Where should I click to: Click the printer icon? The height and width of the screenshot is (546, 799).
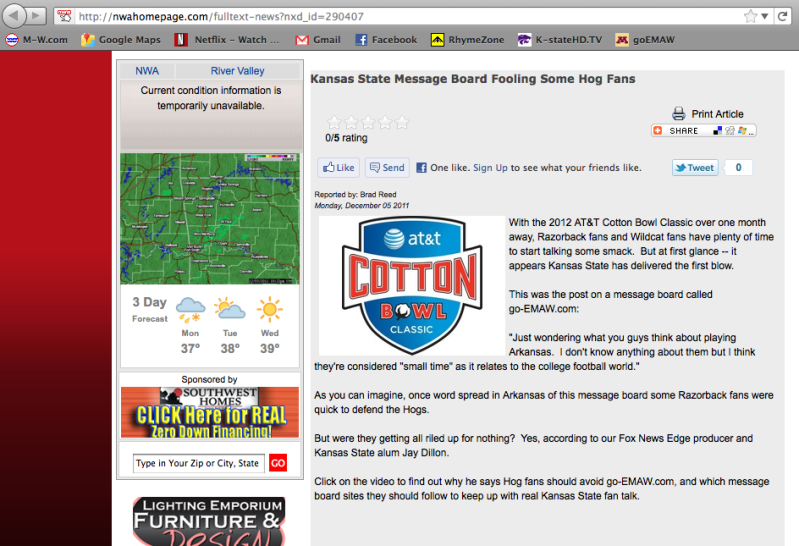point(679,113)
